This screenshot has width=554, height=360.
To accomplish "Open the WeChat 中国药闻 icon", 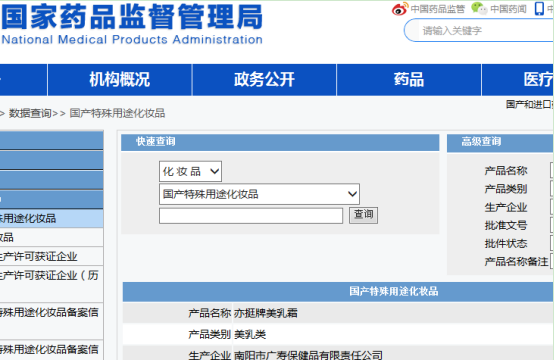I will point(479,8).
